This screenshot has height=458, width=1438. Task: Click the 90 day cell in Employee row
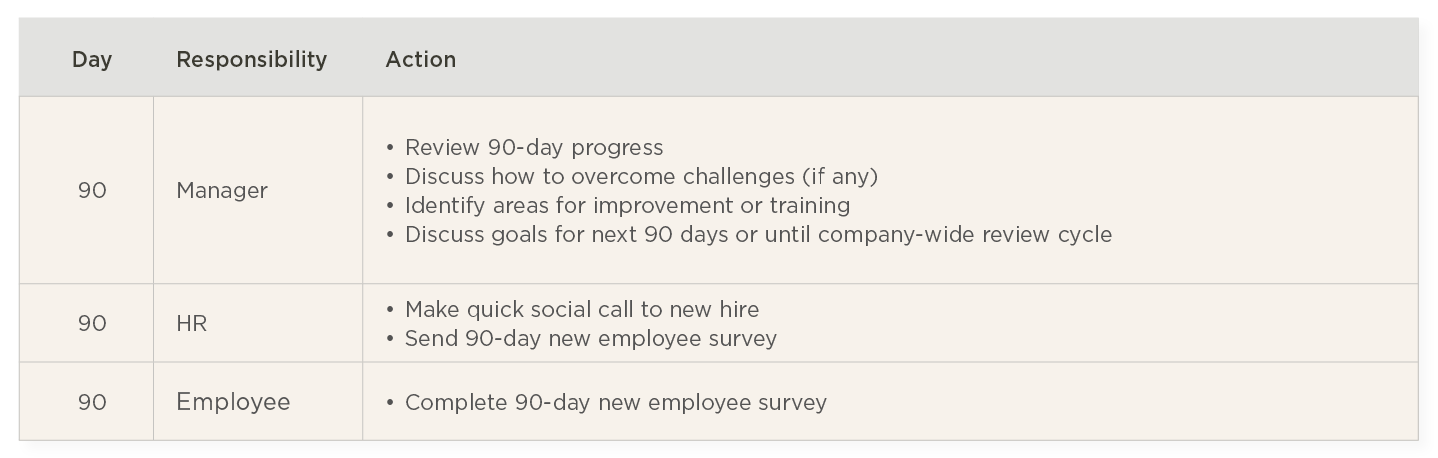coord(92,402)
